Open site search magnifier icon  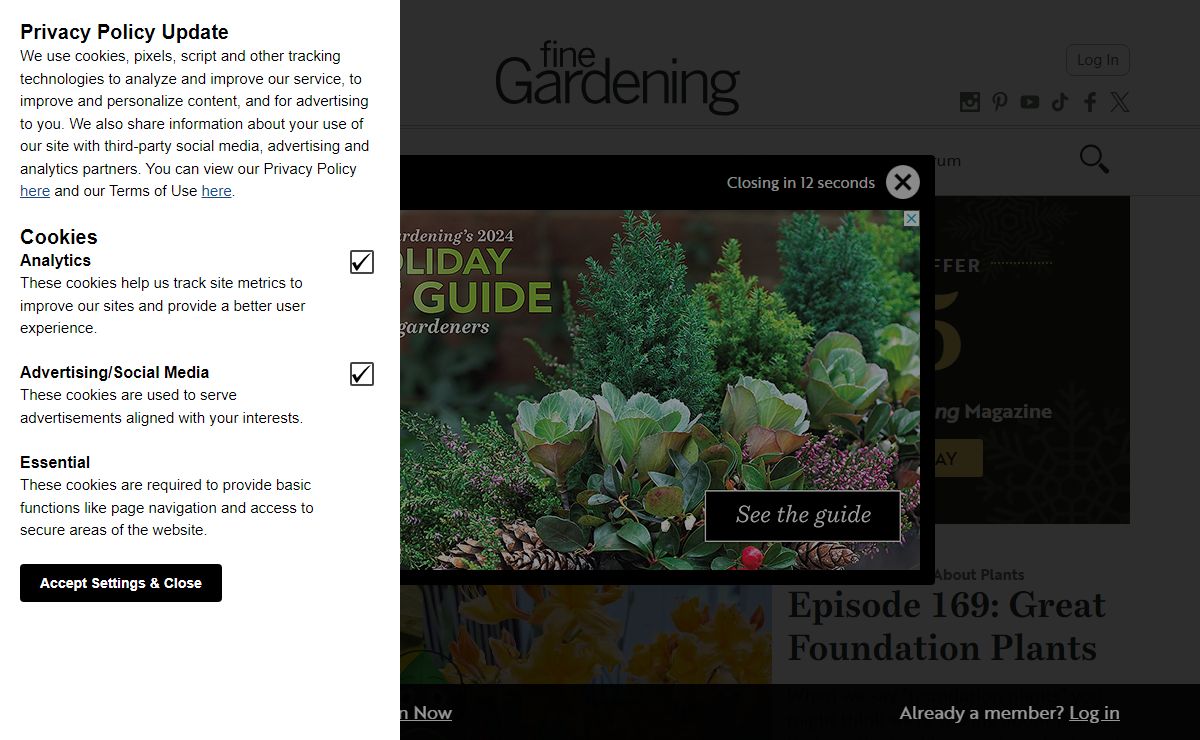pos(1094,159)
